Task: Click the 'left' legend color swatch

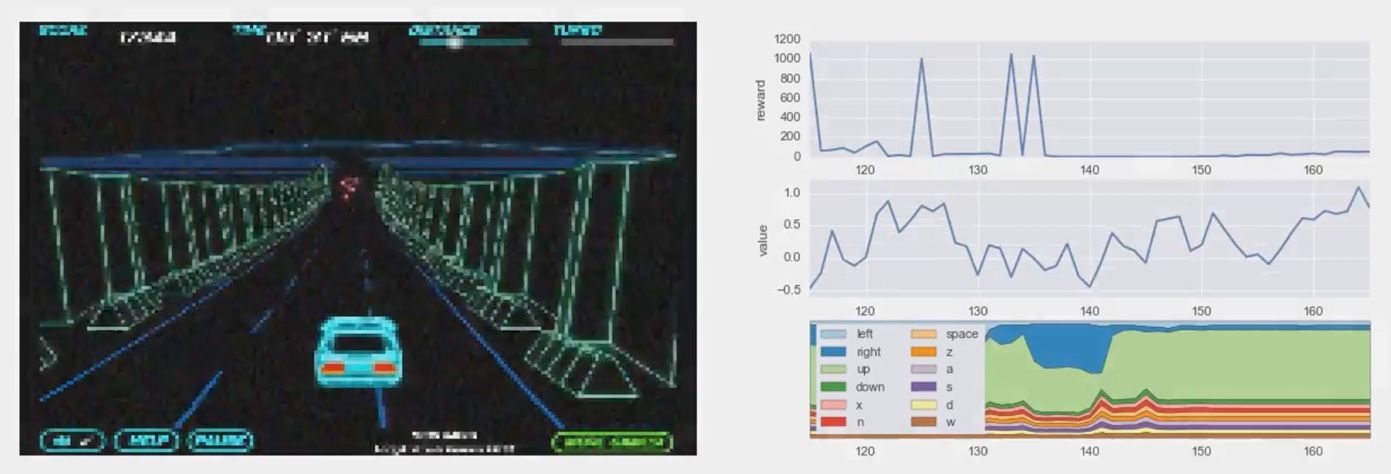Action: [x=832, y=334]
